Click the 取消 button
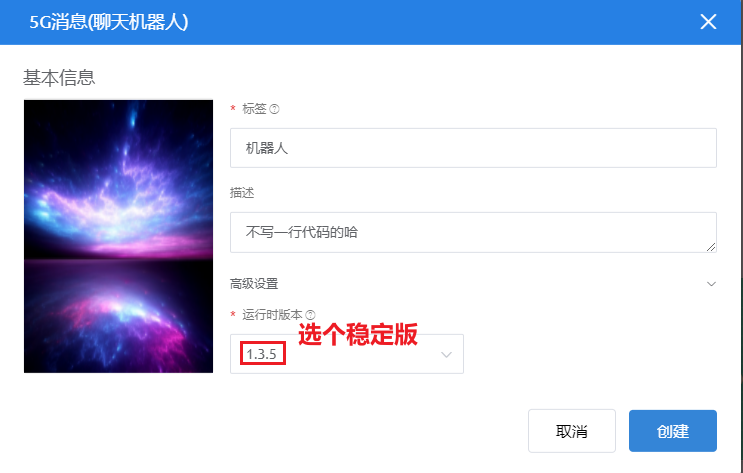 click(x=572, y=431)
